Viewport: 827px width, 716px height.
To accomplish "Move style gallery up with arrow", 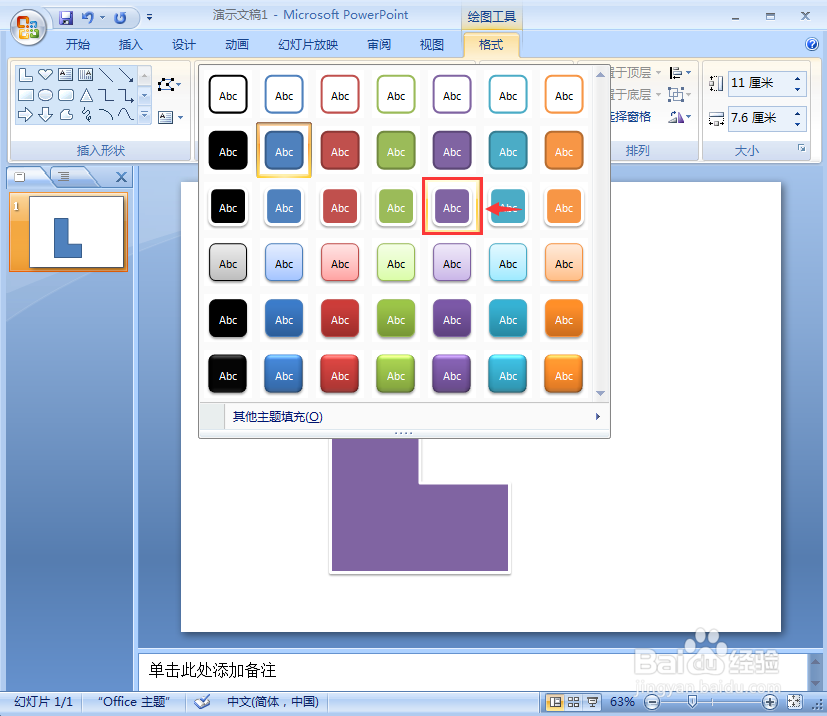I will tap(600, 75).
